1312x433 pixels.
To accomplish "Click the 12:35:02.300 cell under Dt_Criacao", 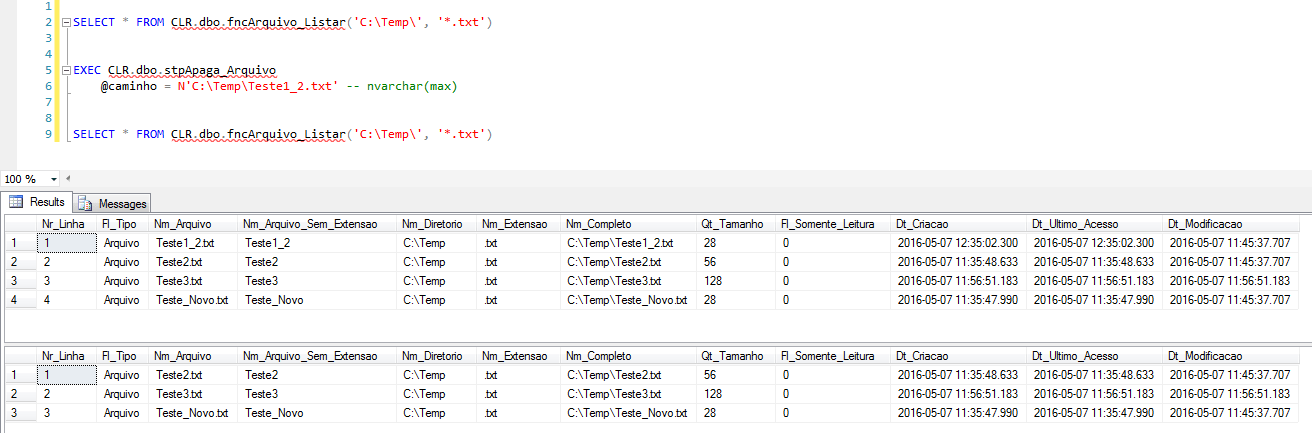I will [x=959, y=242].
